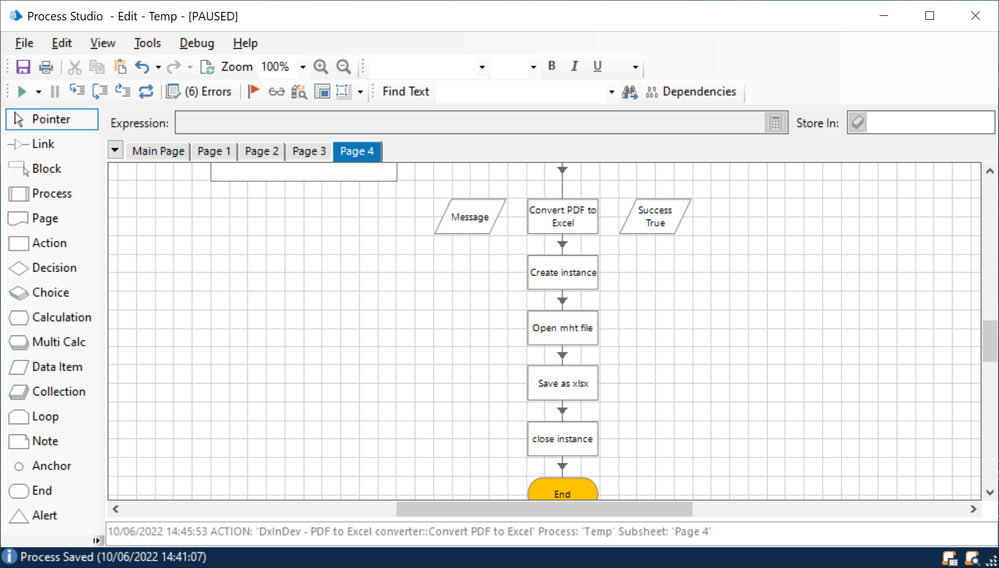Viewport: 999px width, 568px height.
Task: Click the (6) Errors validation button
Action: [199, 92]
